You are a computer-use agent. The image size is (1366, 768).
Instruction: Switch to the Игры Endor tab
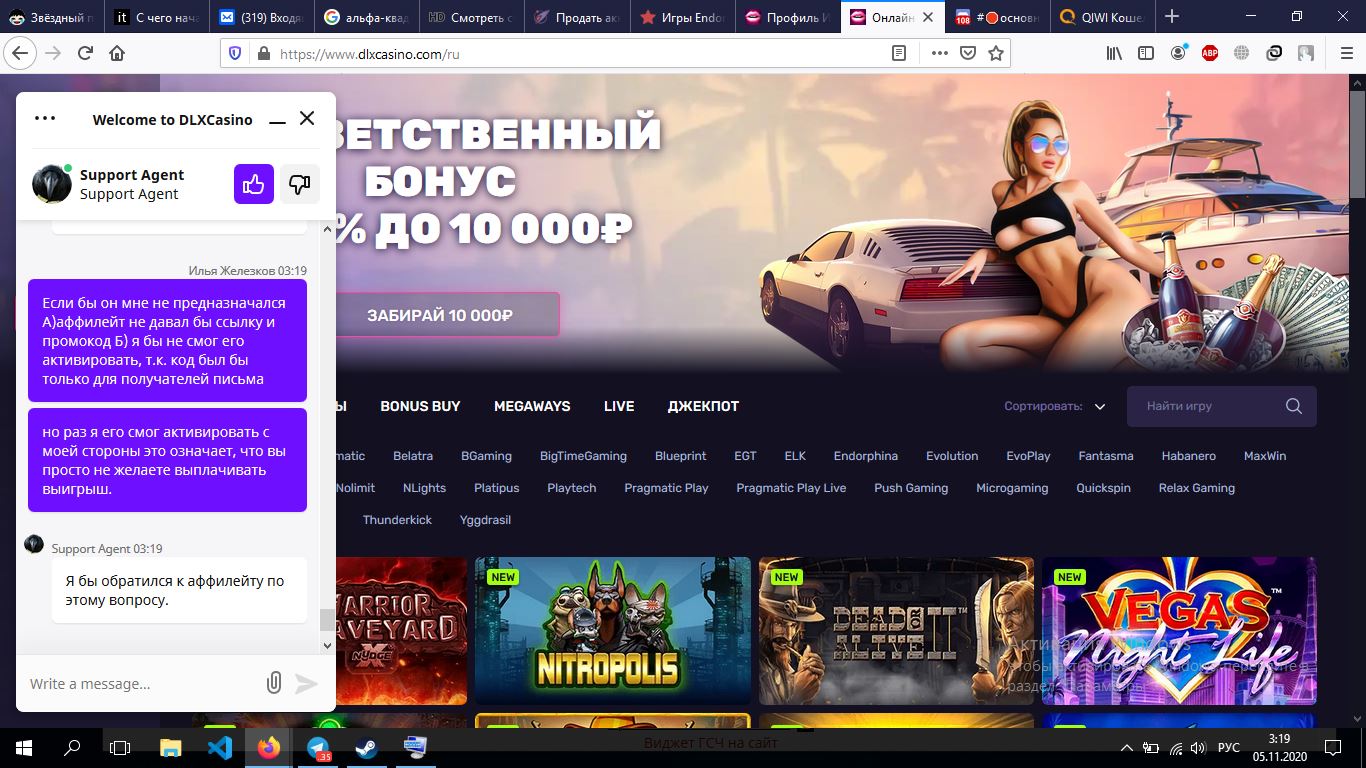(680, 17)
